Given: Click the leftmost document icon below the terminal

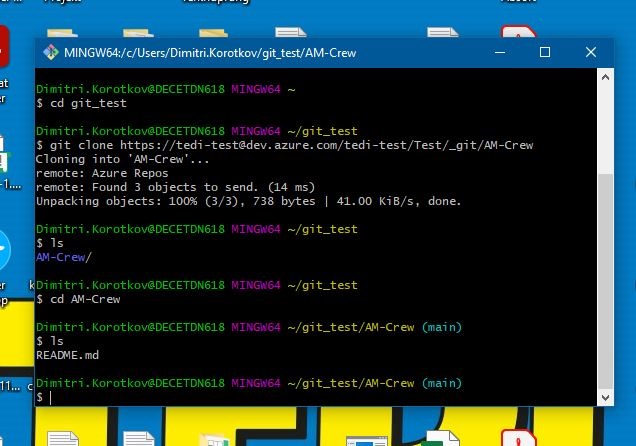Looking at the screenshot, I should click(x=62, y=439).
